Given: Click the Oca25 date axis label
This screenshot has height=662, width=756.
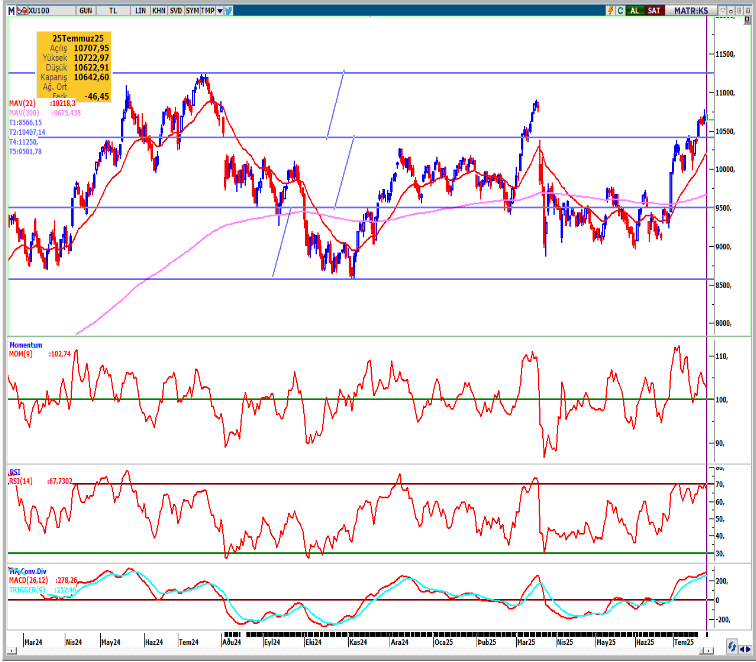Looking at the screenshot, I should click(x=444, y=642).
